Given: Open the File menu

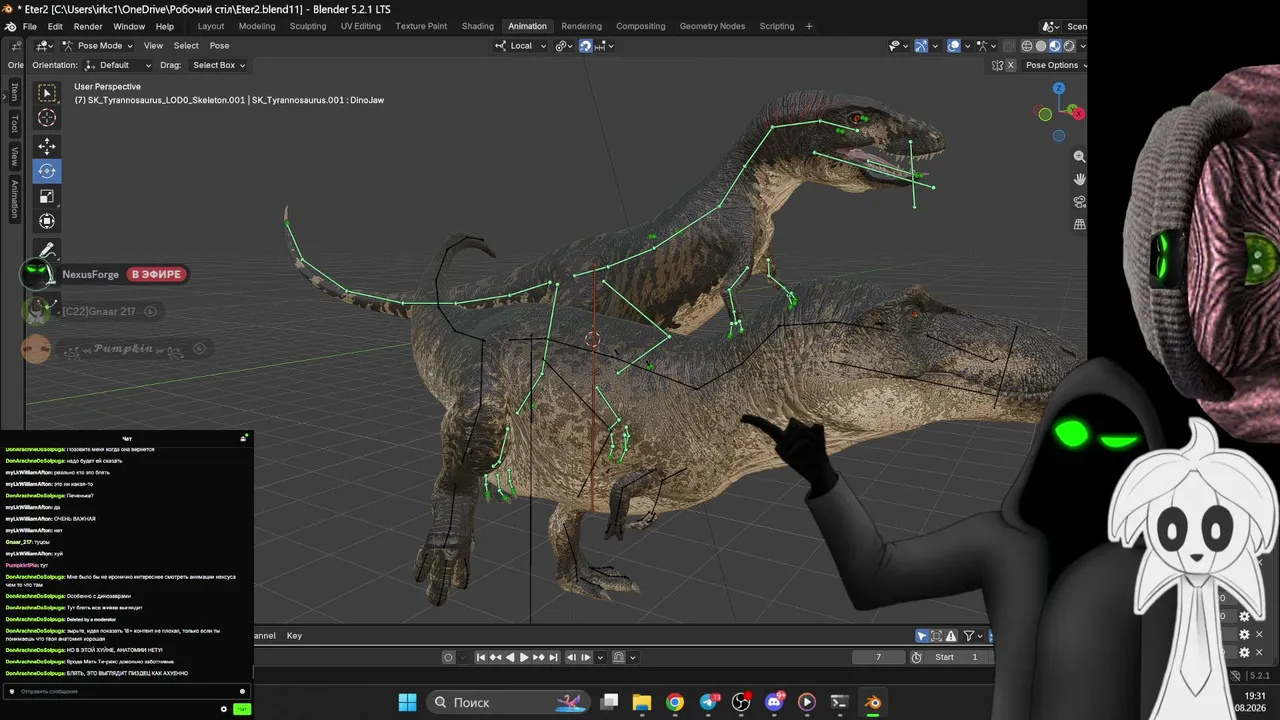Looking at the screenshot, I should point(30,26).
